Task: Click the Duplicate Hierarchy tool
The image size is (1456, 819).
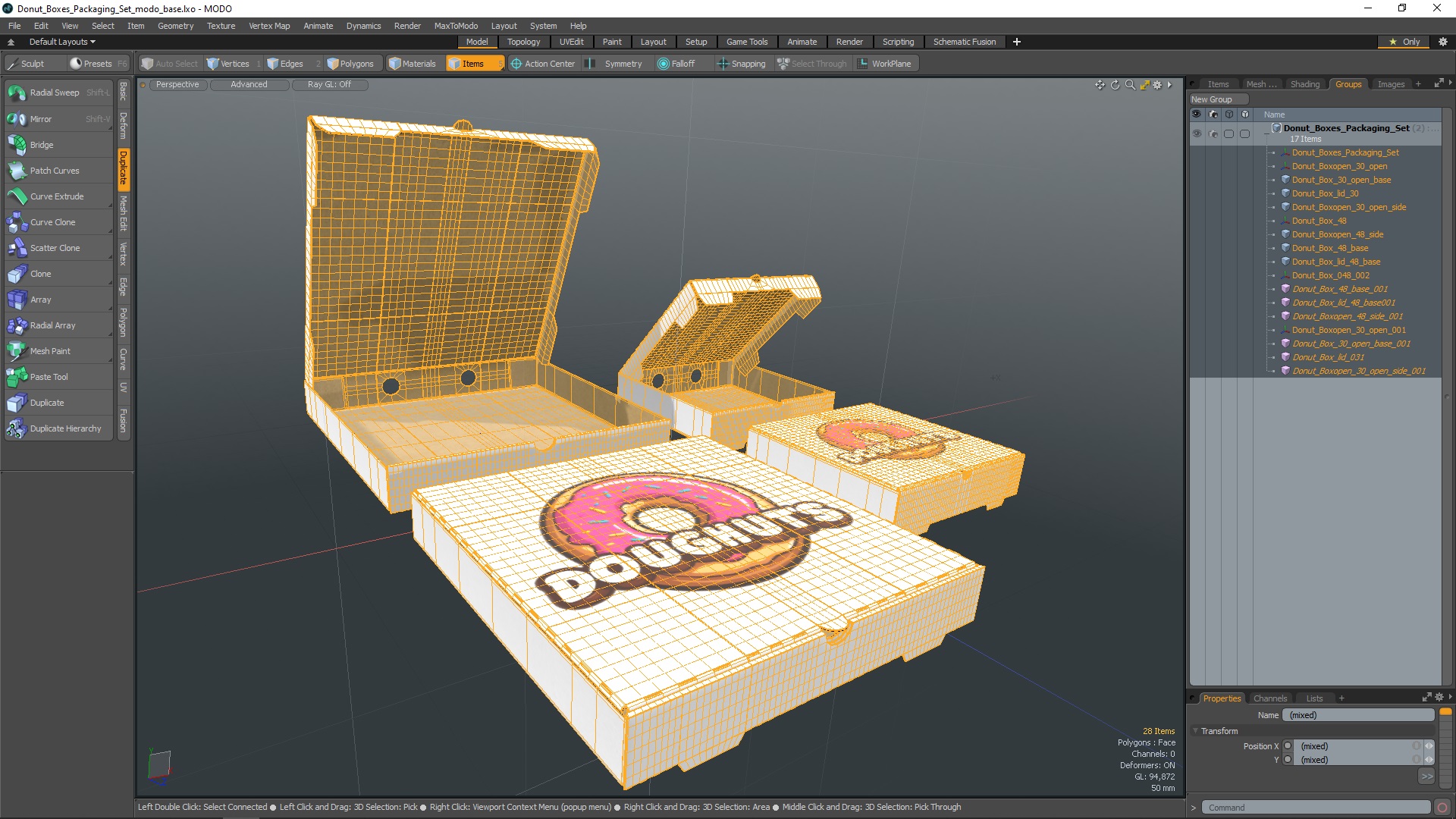Action: point(65,428)
